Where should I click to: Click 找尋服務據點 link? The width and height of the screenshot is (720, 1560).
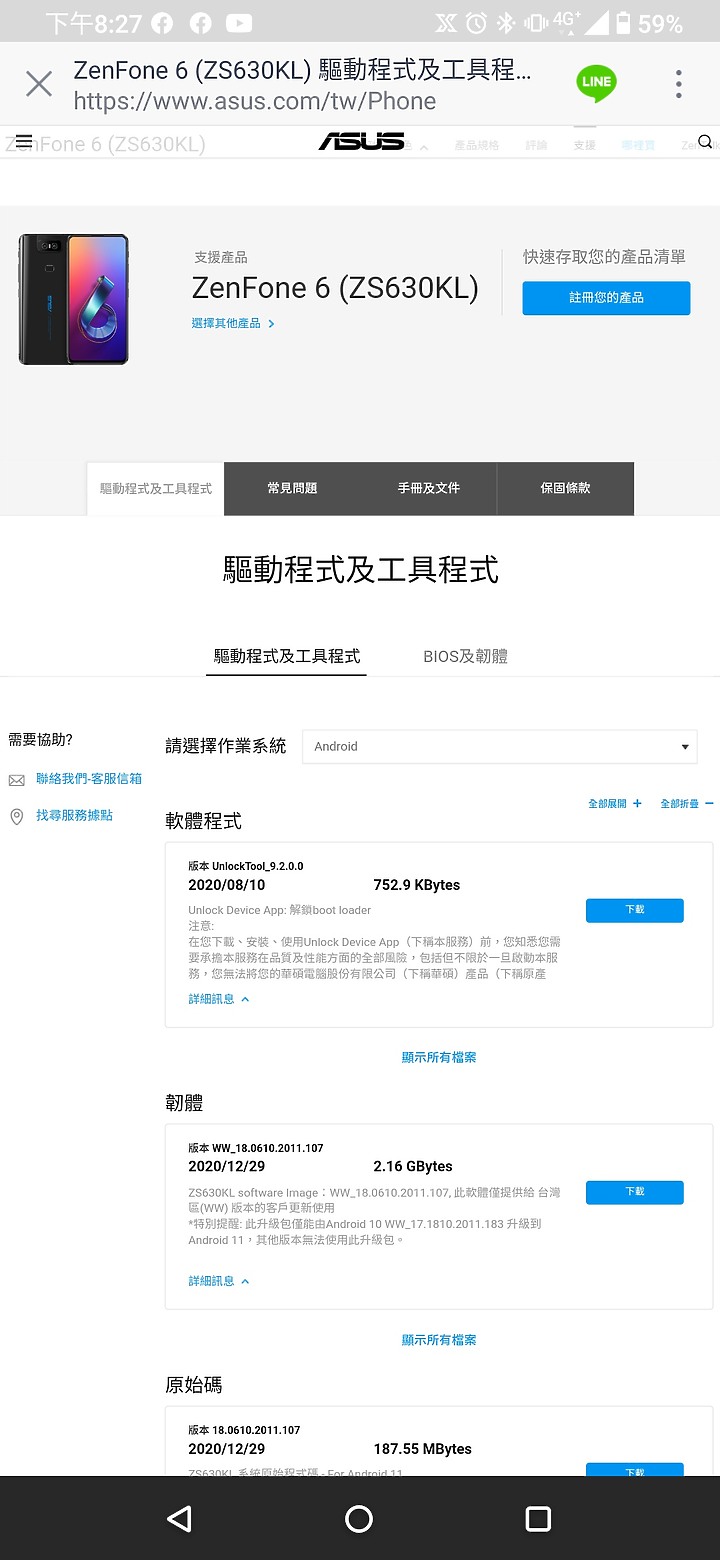pyautogui.click(x=74, y=816)
